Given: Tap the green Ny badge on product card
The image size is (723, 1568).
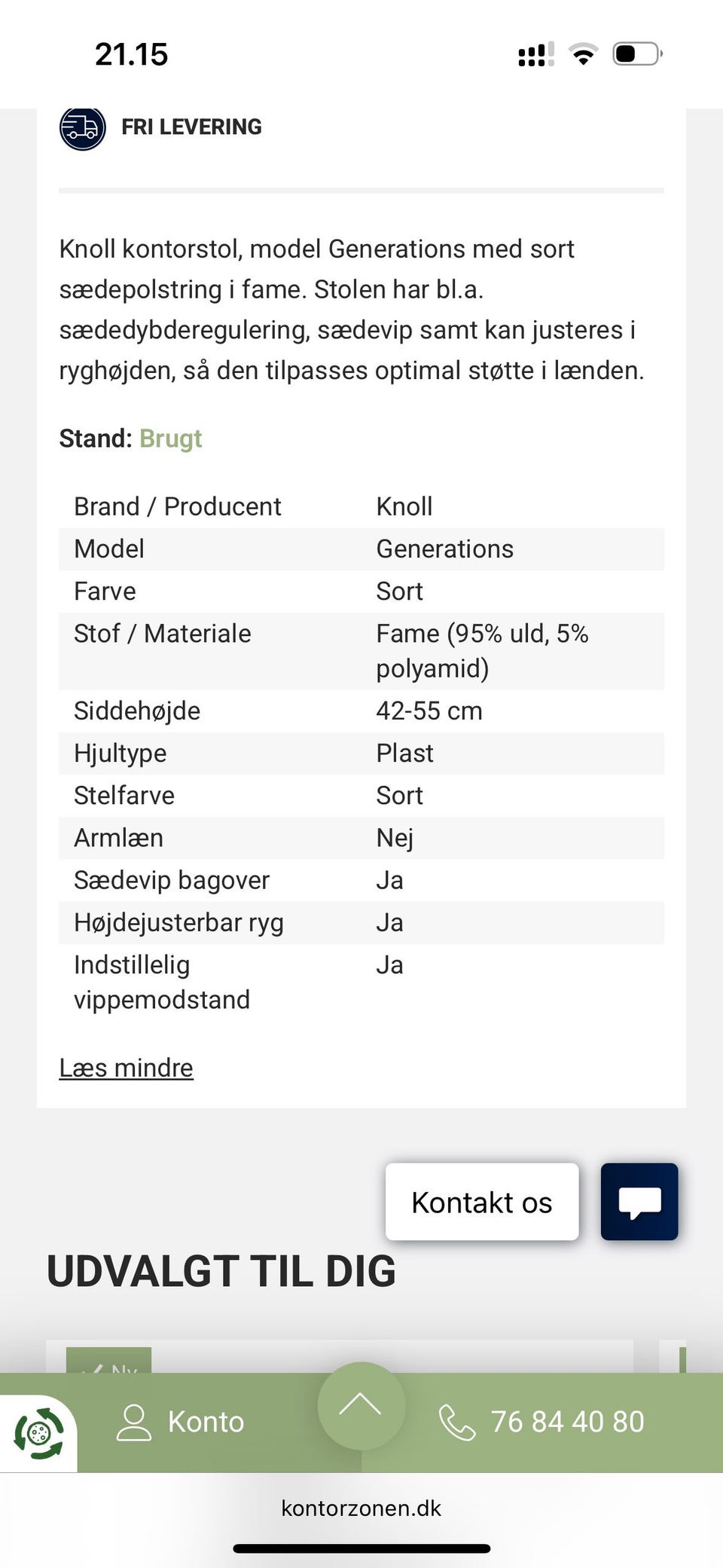Looking at the screenshot, I should pyautogui.click(x=109, y=1362).
